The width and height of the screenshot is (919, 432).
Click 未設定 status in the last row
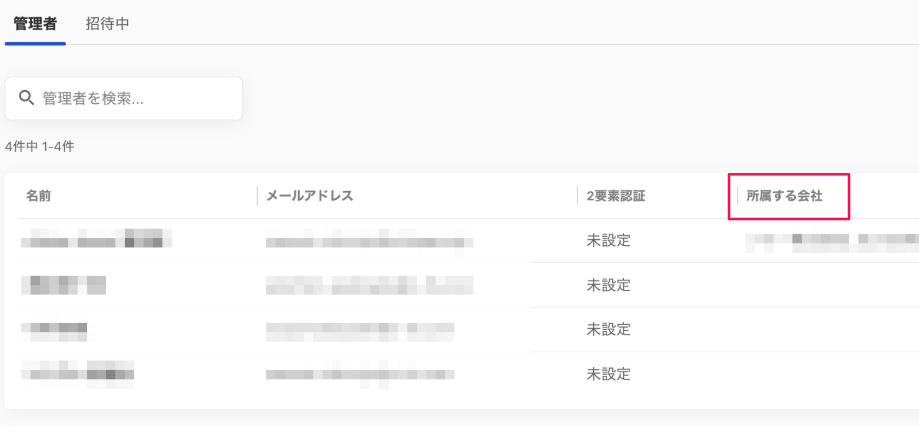coord(608,374)
